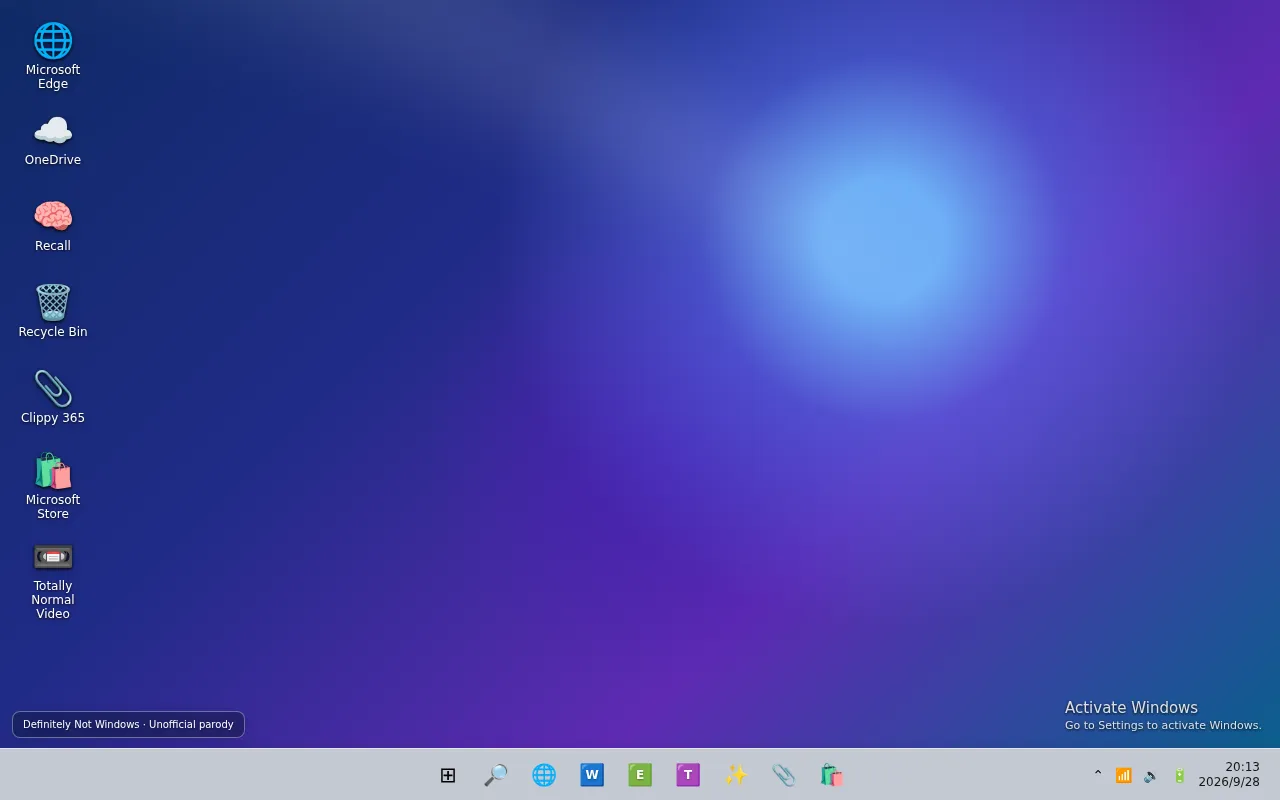Image resolution: width=1280 pixels, height=800 pixels.
Task: Check the battery tray icon
Action: coord(1180,775)
